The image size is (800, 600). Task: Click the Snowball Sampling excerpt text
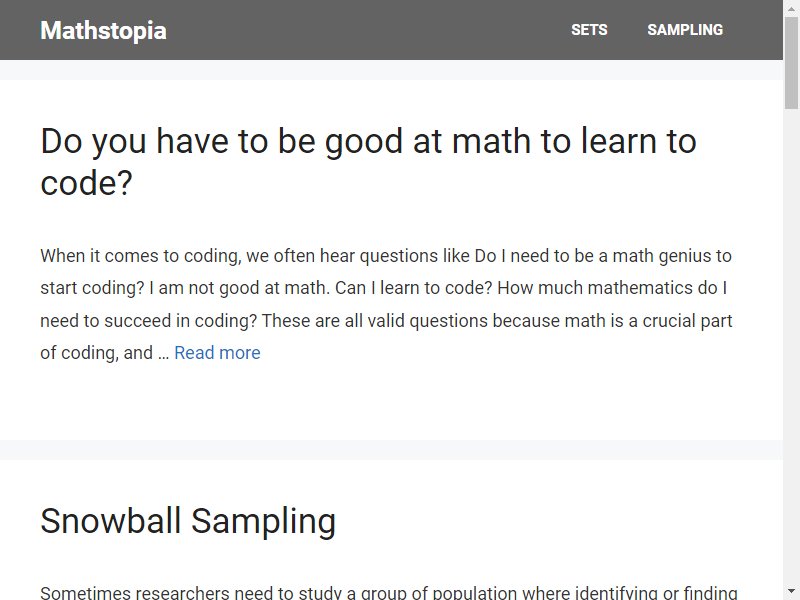coord(389,593)
